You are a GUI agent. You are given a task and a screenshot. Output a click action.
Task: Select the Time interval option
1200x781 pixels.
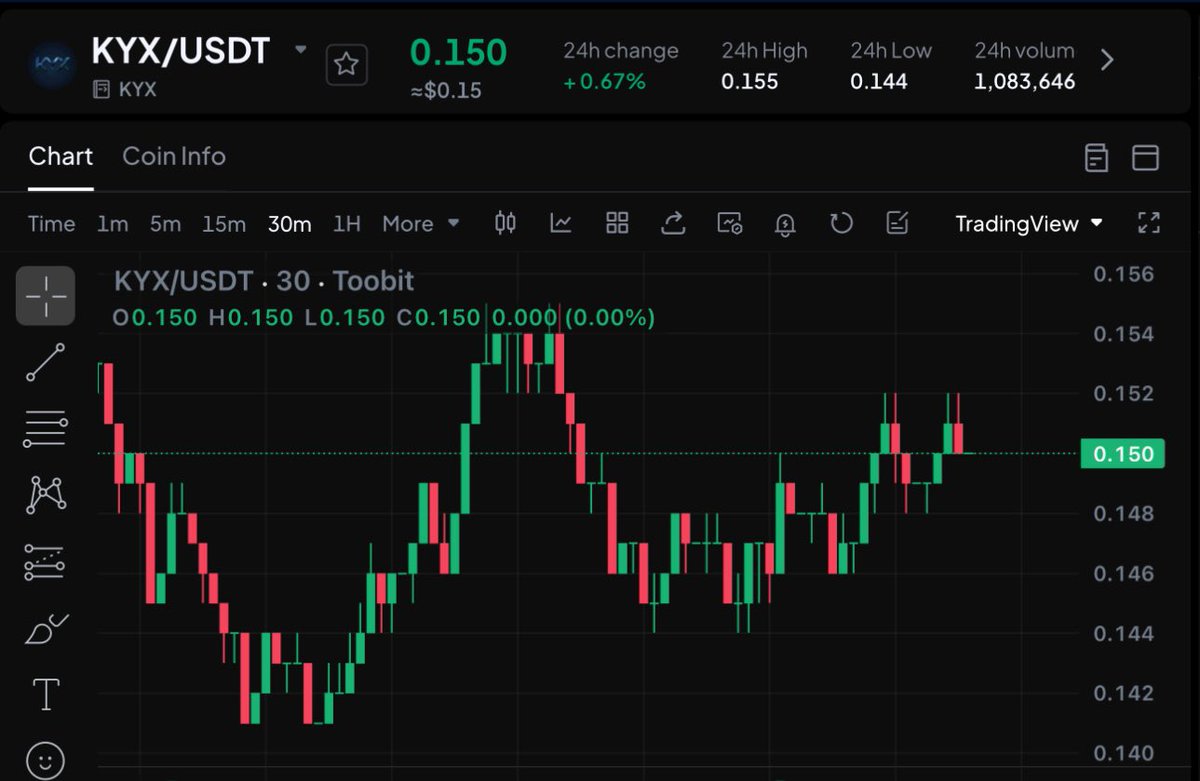(52, 224)
